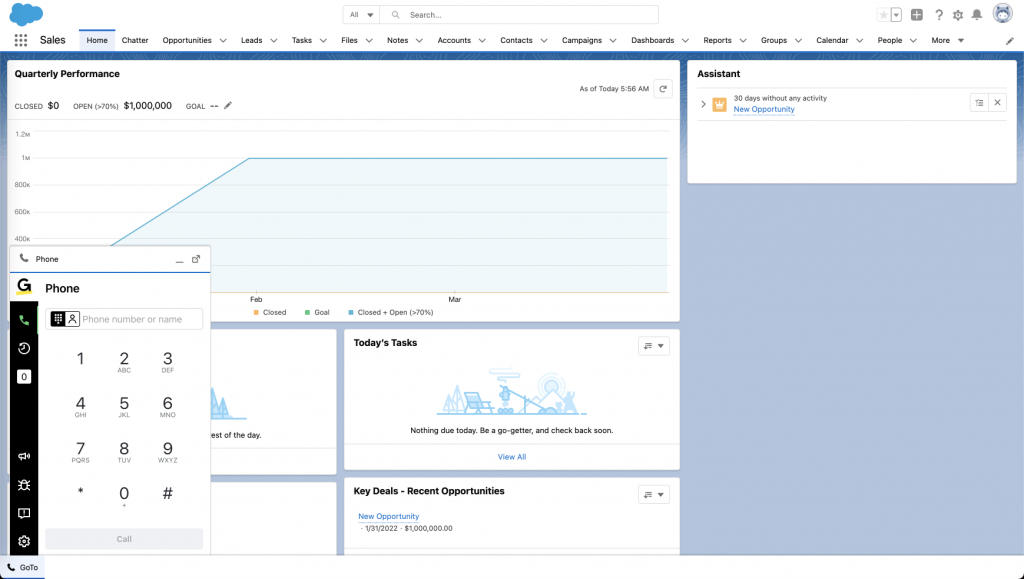The width and height of the screenshot is (1024, 579).
Task: Click the global actions plus icon
Action: pos(917,15)
